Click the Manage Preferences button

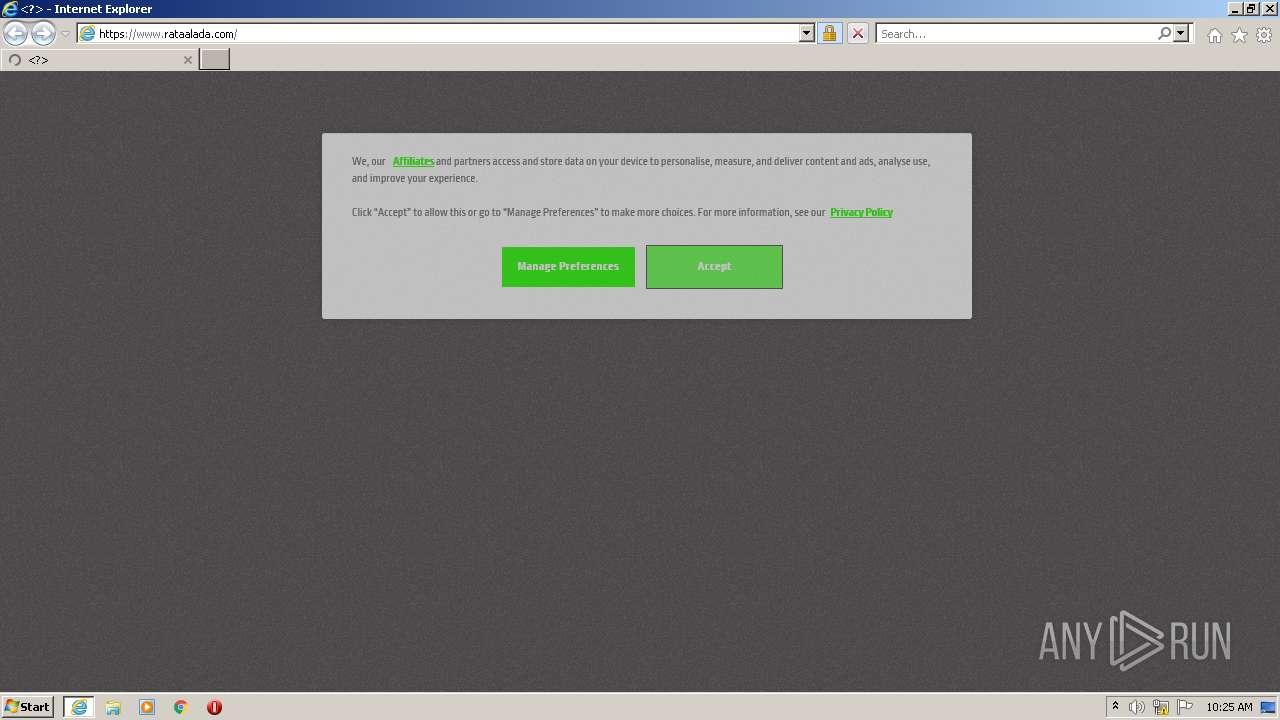coord(568,267)
